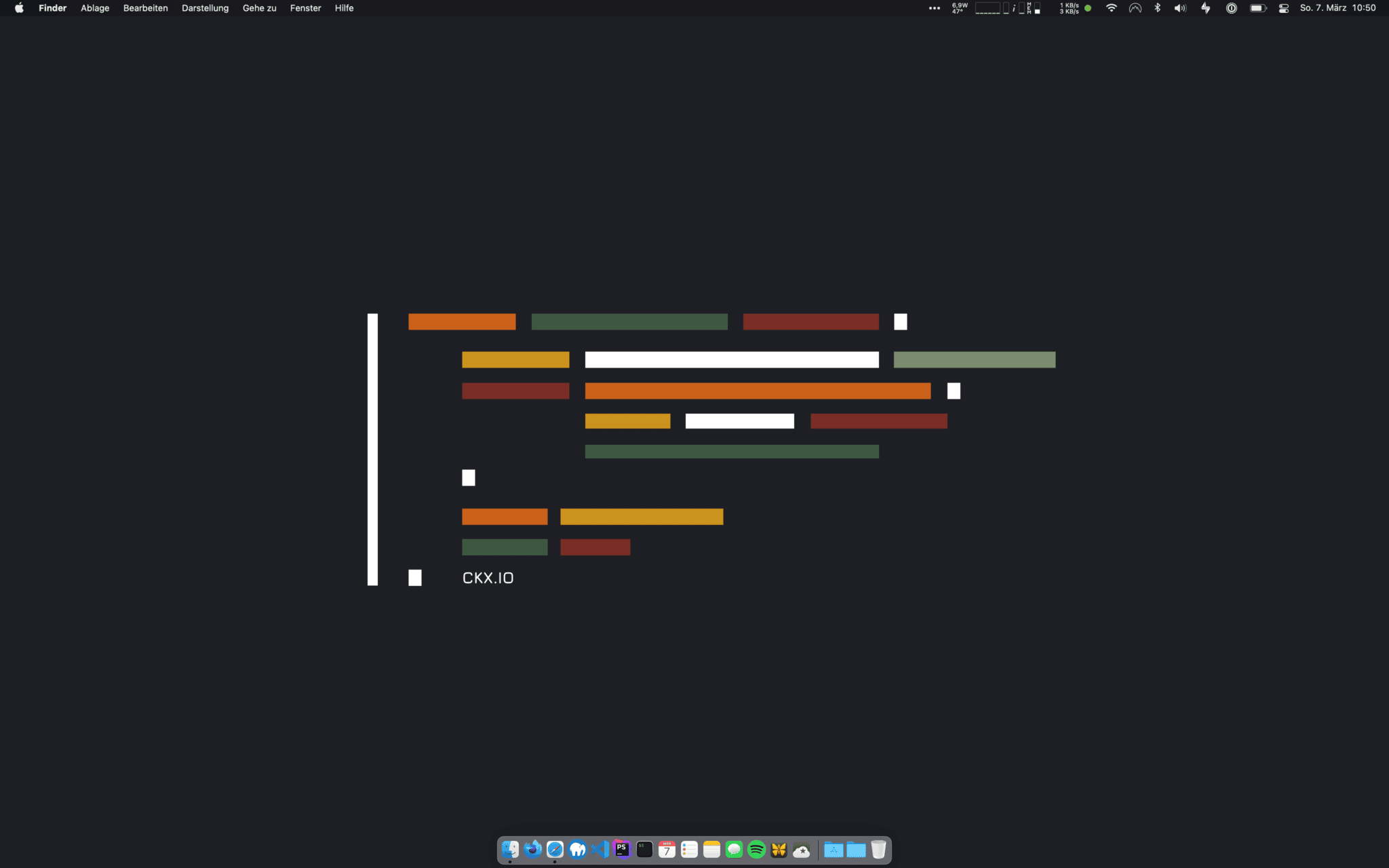This screenshot has height=868, width=1389.
Task: Open the Bluetooth menu bar item
Action: pos(1158,8)
